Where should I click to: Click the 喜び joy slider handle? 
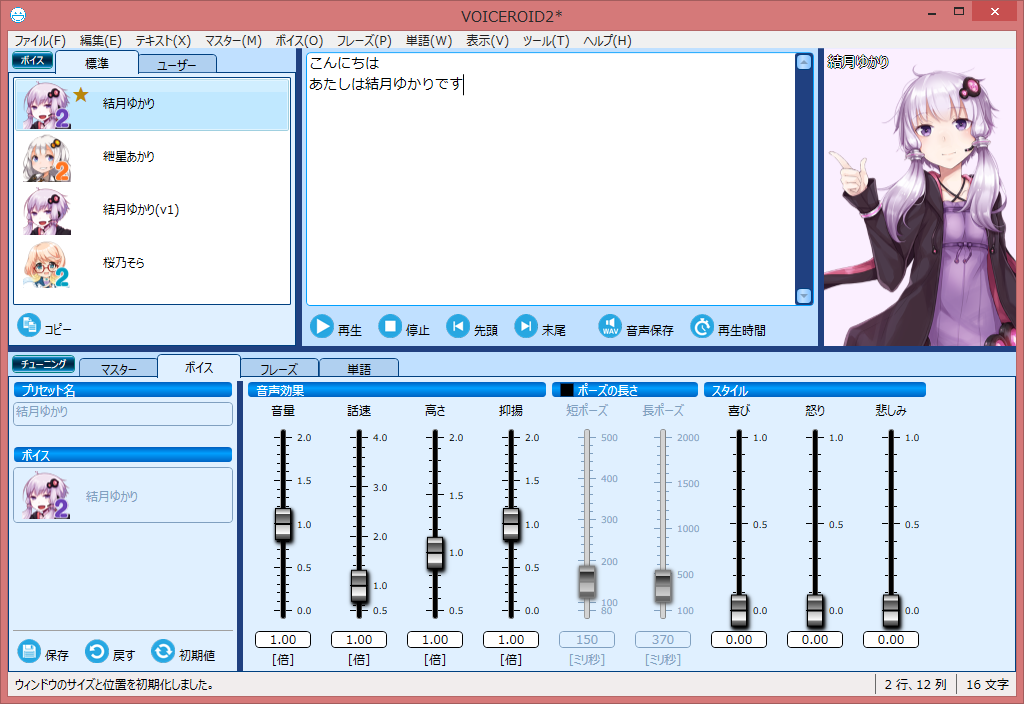tap(739, 611)
